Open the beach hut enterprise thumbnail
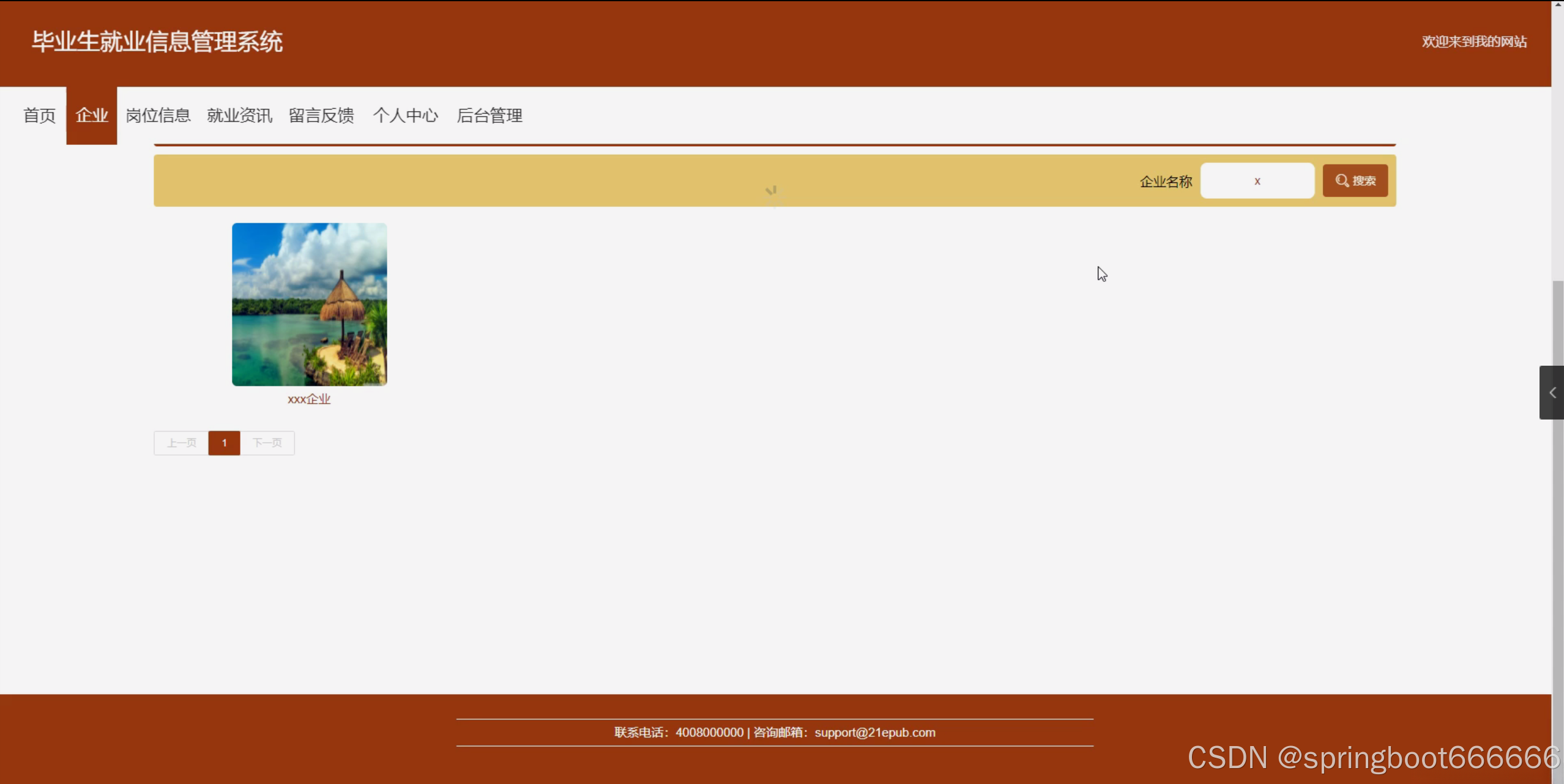The height and width of the screenshot is (784, 1564). click(309, 304)
